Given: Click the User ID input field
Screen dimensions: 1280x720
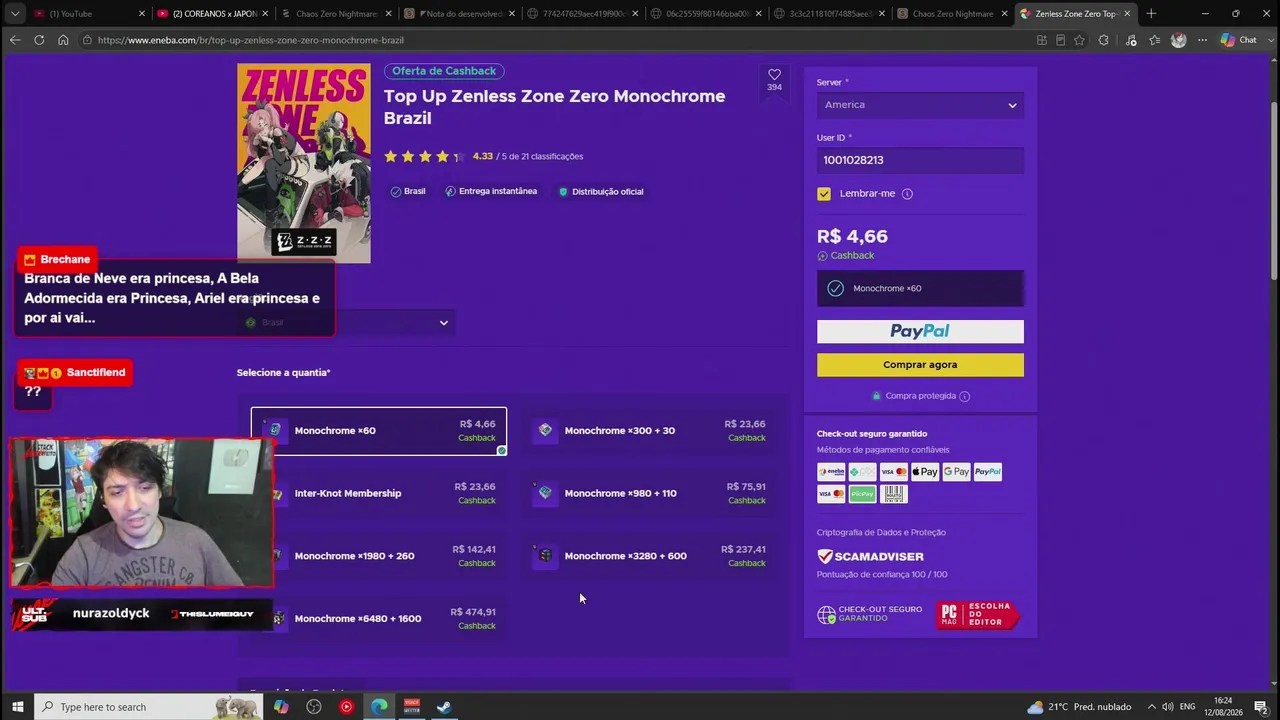Looking at the screenshot, I should pyautogui.click(x=920, y=160).
